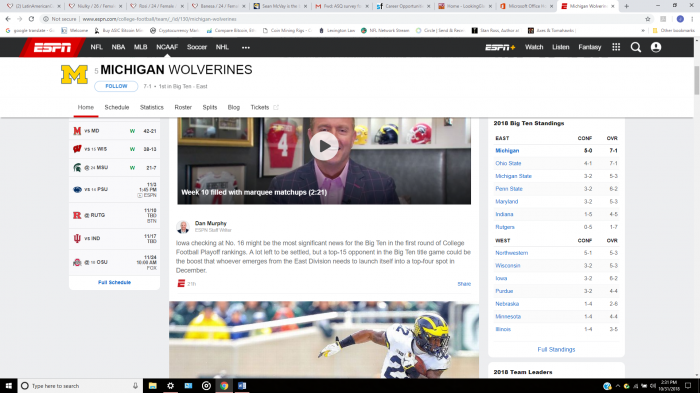Click Listen in the ESPN header
This screenshot has width=700, height=393.
(561, 47)
